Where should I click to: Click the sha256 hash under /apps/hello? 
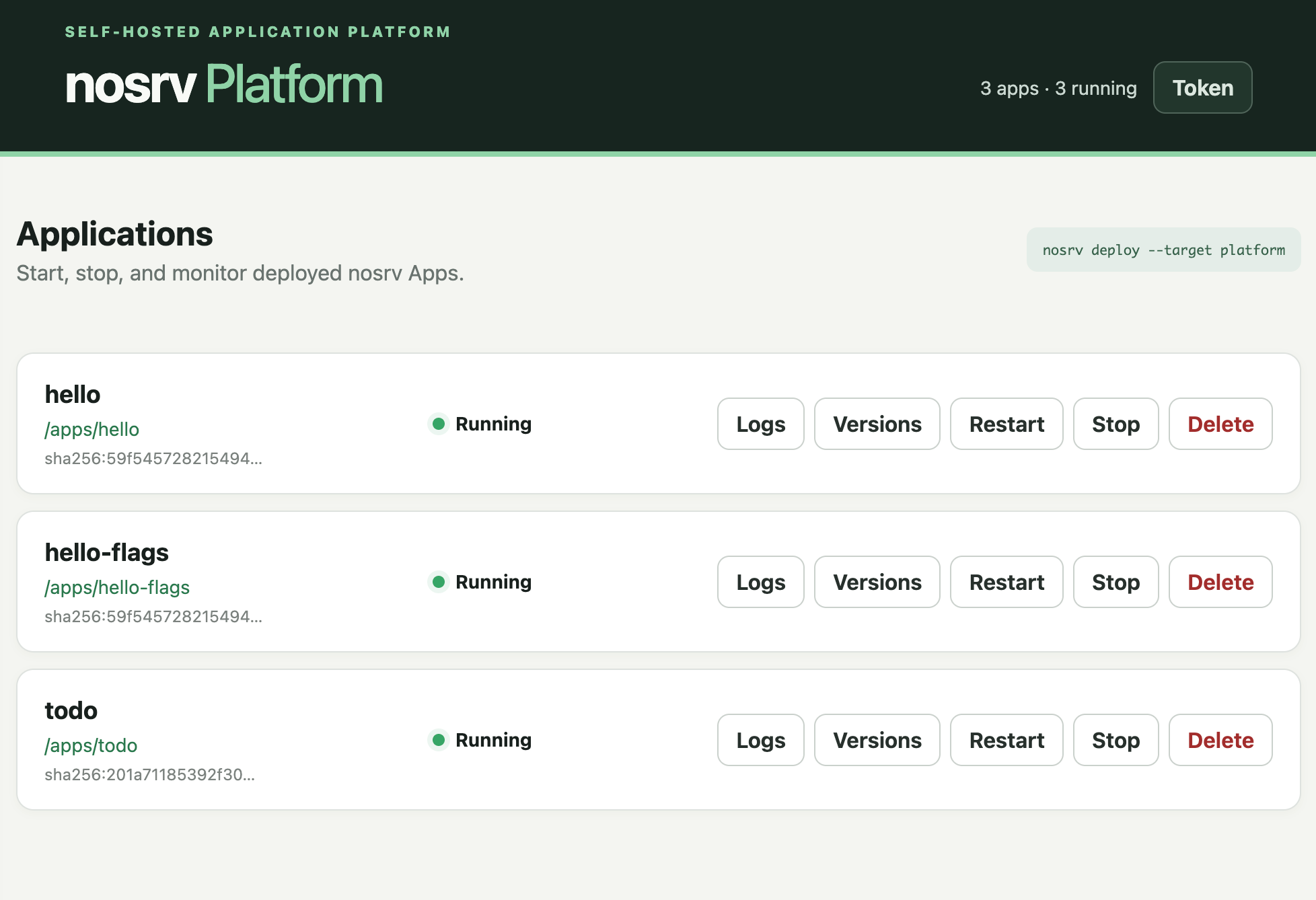click(153, 458)
